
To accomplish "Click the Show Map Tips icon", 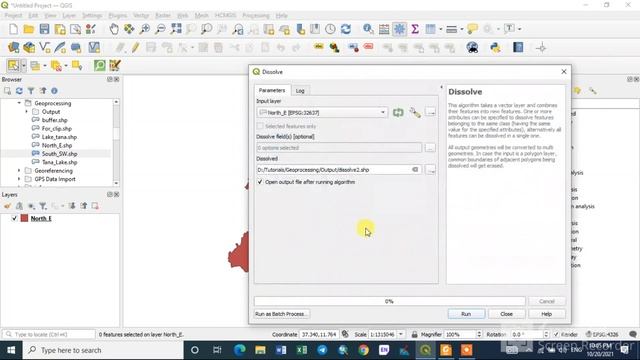I will [472, 29].
